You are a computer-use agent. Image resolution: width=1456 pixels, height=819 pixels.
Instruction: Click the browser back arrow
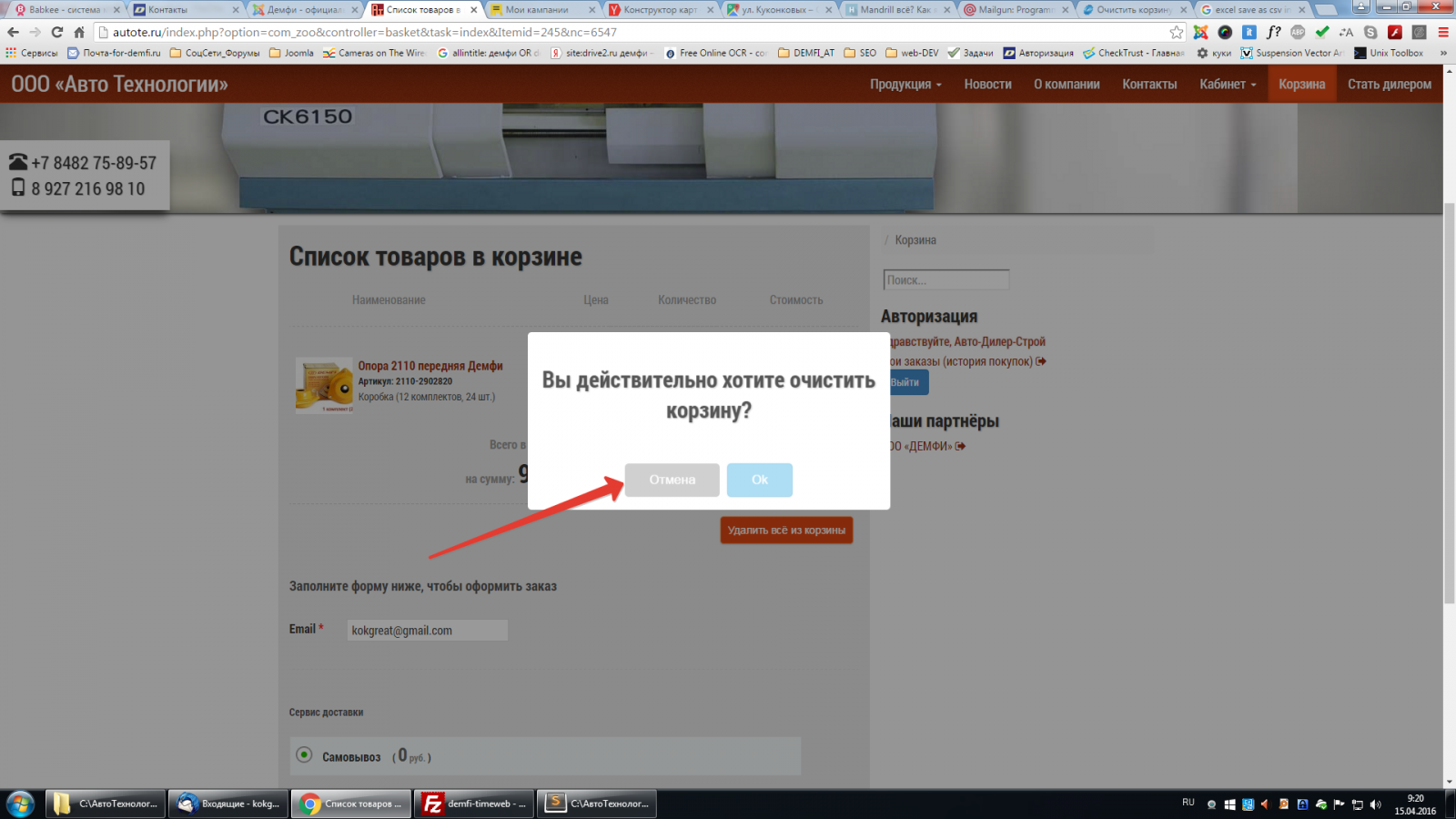(x=13, y=32)
